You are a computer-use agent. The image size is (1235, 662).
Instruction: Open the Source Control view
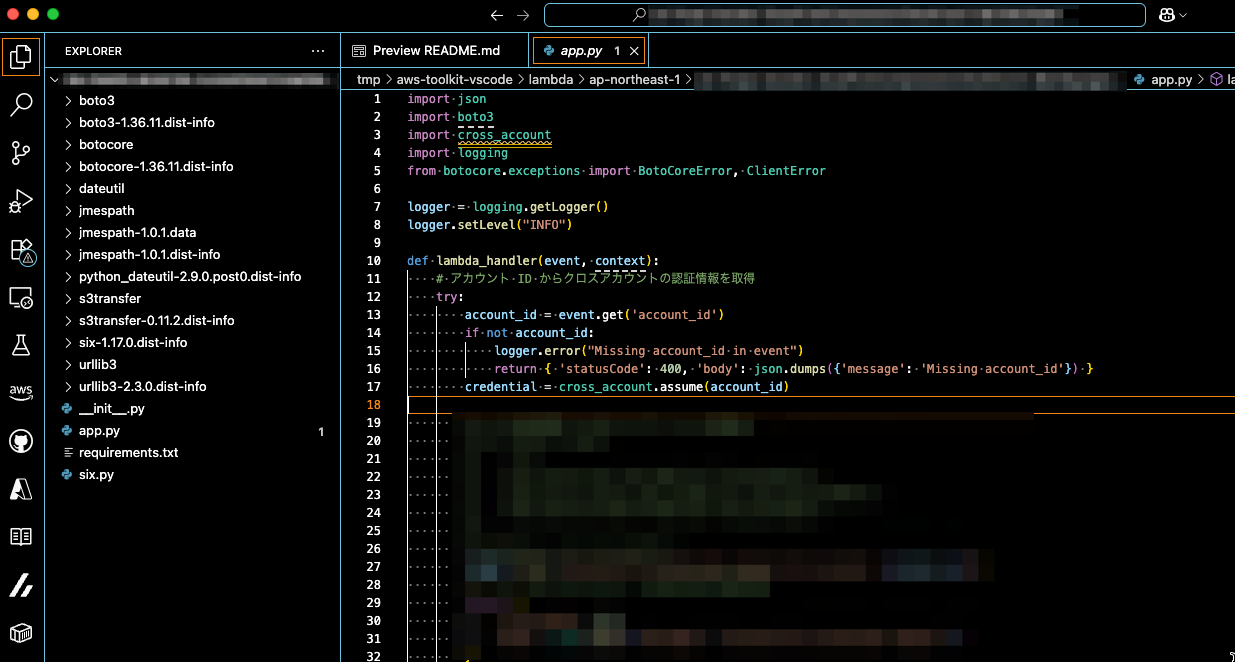point(21,152)
